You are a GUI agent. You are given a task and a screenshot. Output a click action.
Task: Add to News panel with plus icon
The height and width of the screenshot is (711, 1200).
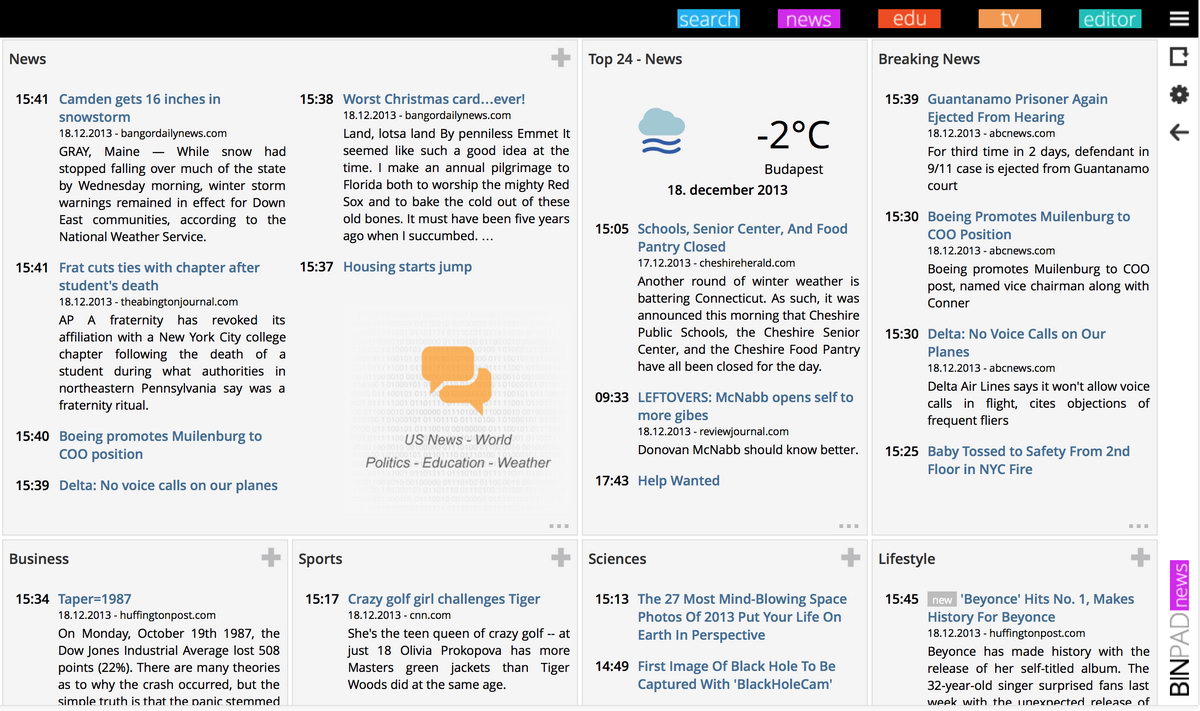point(561,58)
